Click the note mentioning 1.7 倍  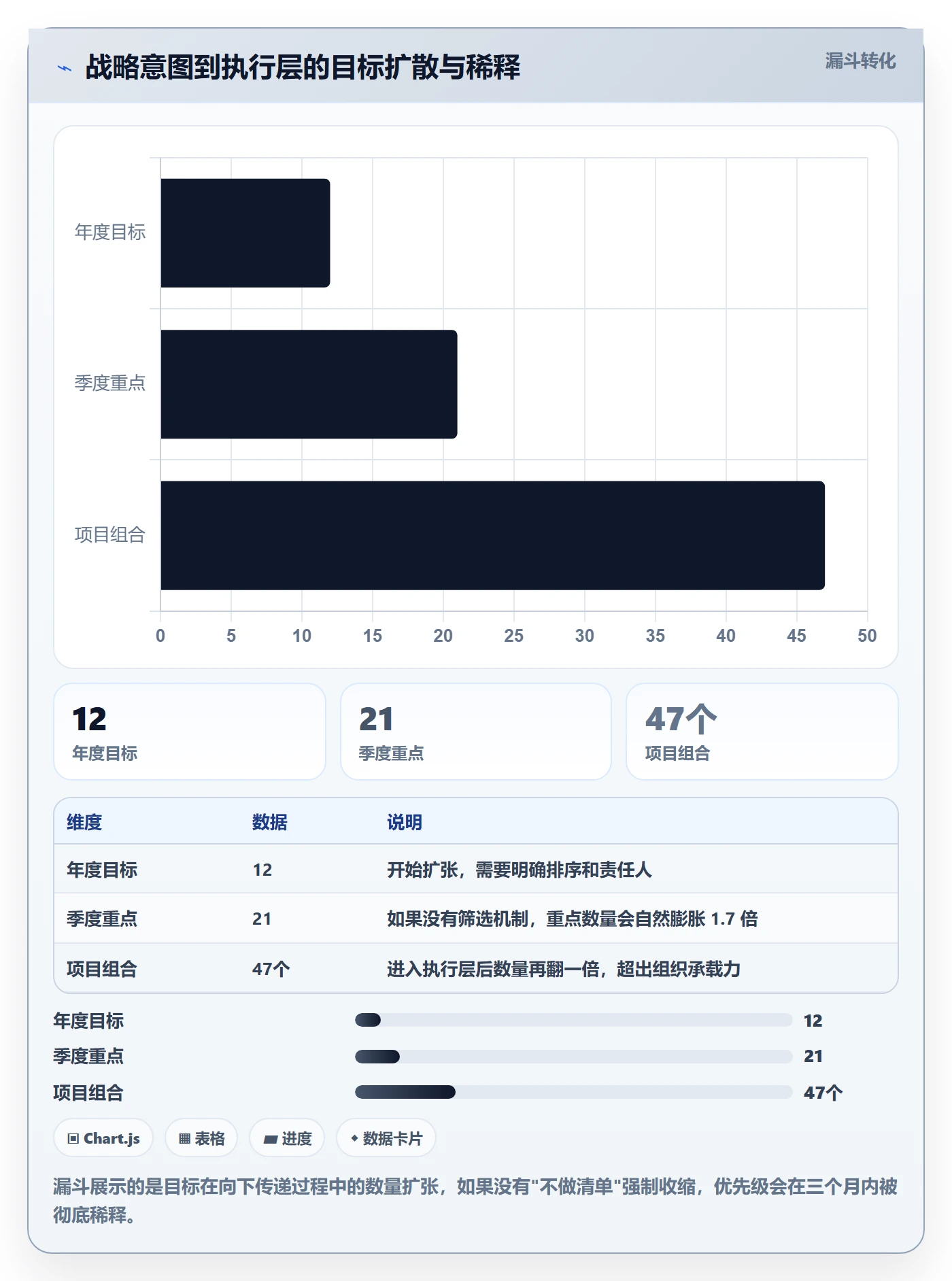click(x=573, y=919)
